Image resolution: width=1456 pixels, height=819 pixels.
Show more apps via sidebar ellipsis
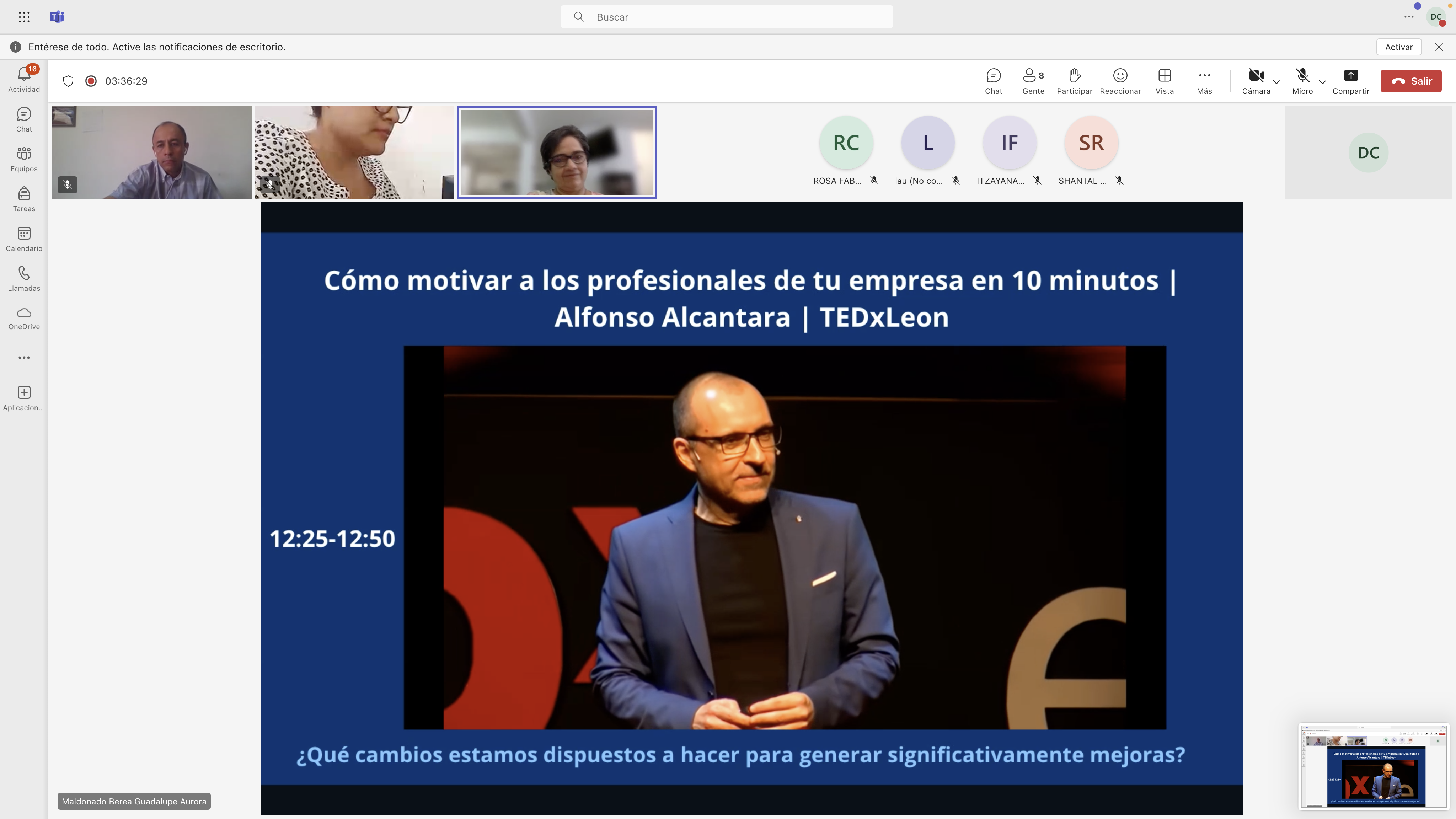tap(24, 357)
